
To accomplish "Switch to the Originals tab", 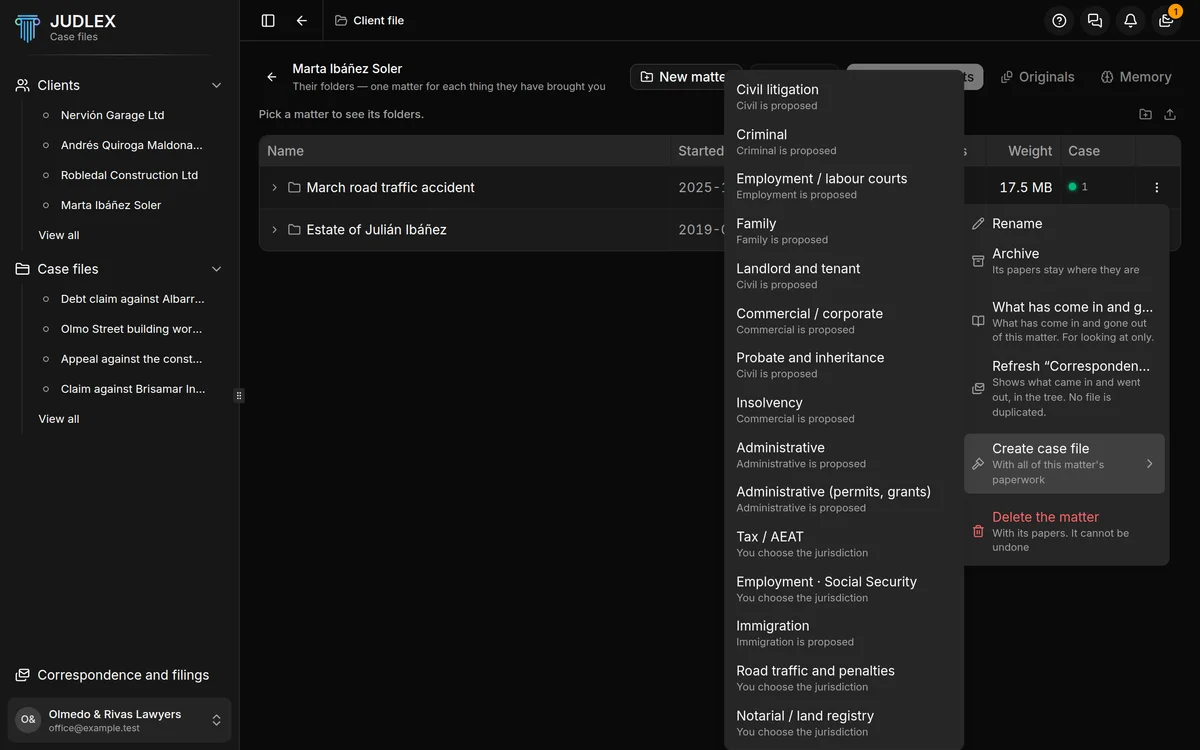I will point(1037,77).
